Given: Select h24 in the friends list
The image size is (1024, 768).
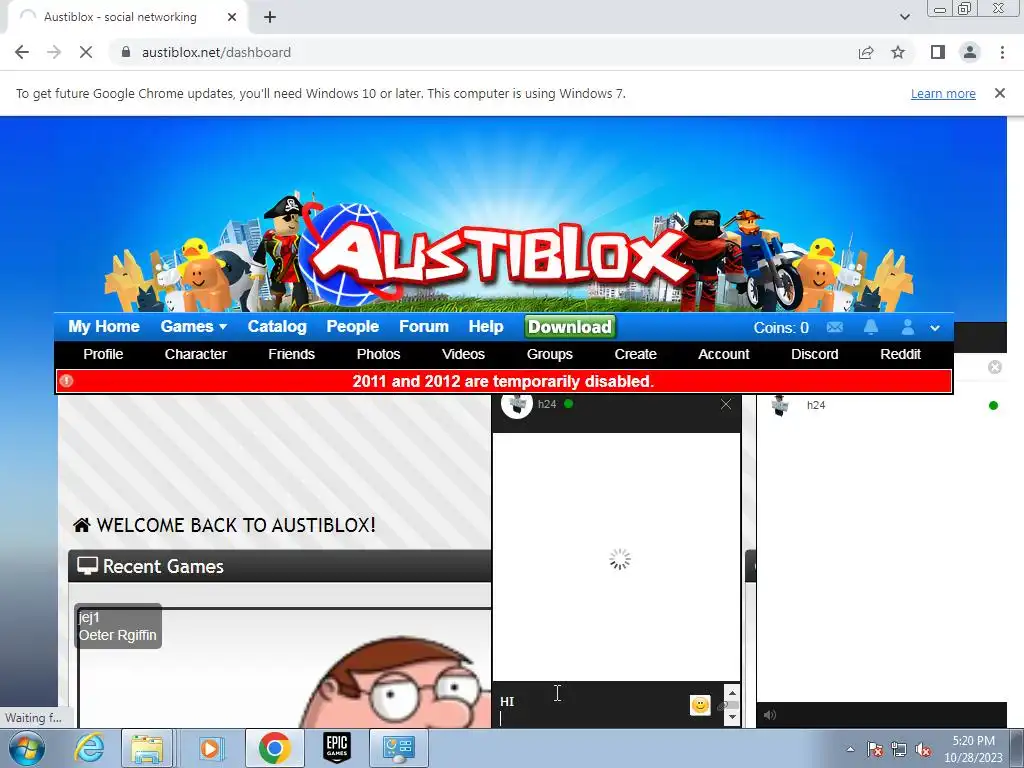Looking at the screenshot, I should 882,406.
